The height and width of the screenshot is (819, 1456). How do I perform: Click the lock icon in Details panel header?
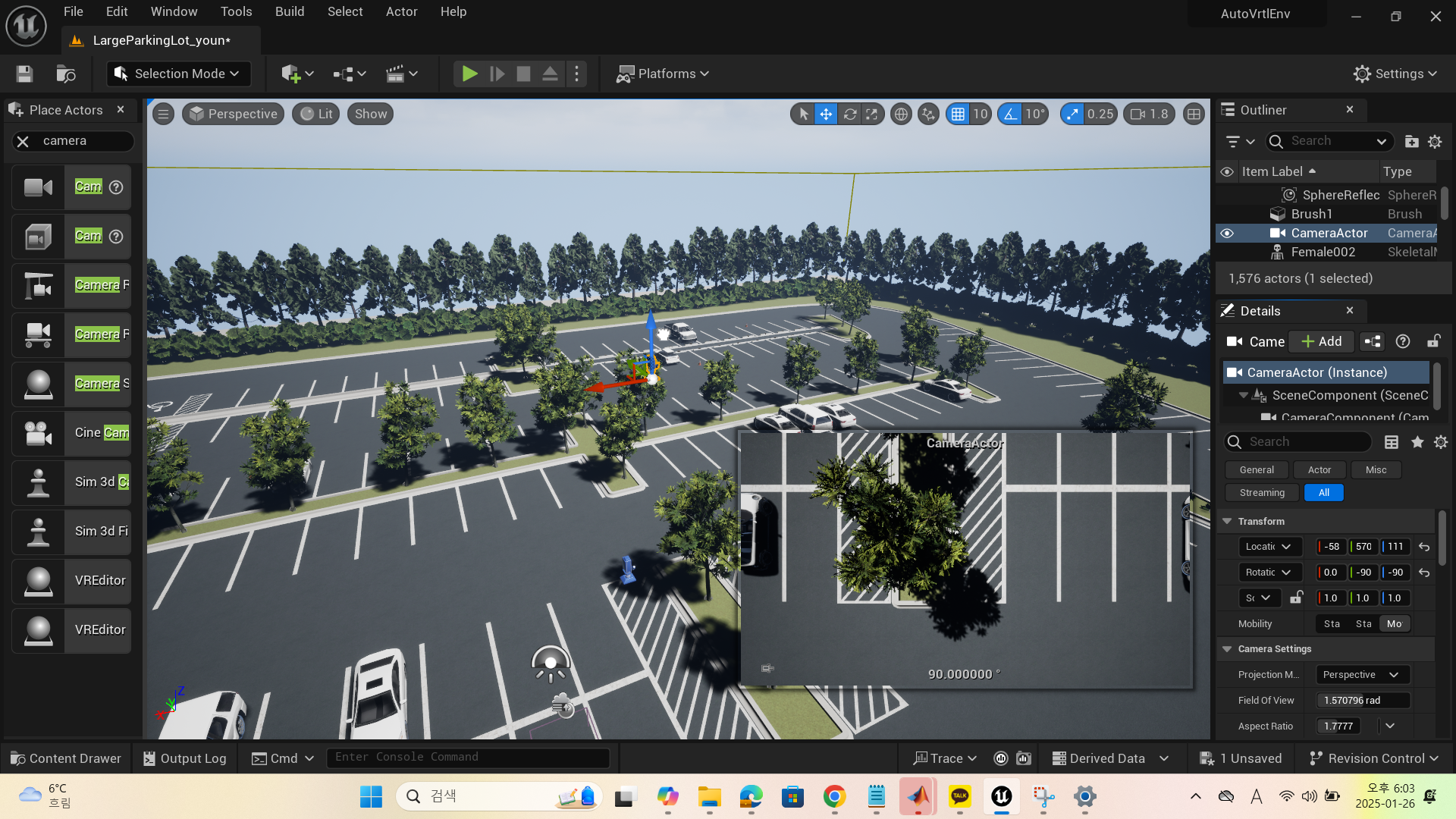pyautogui.click(x=1433, y=341)
